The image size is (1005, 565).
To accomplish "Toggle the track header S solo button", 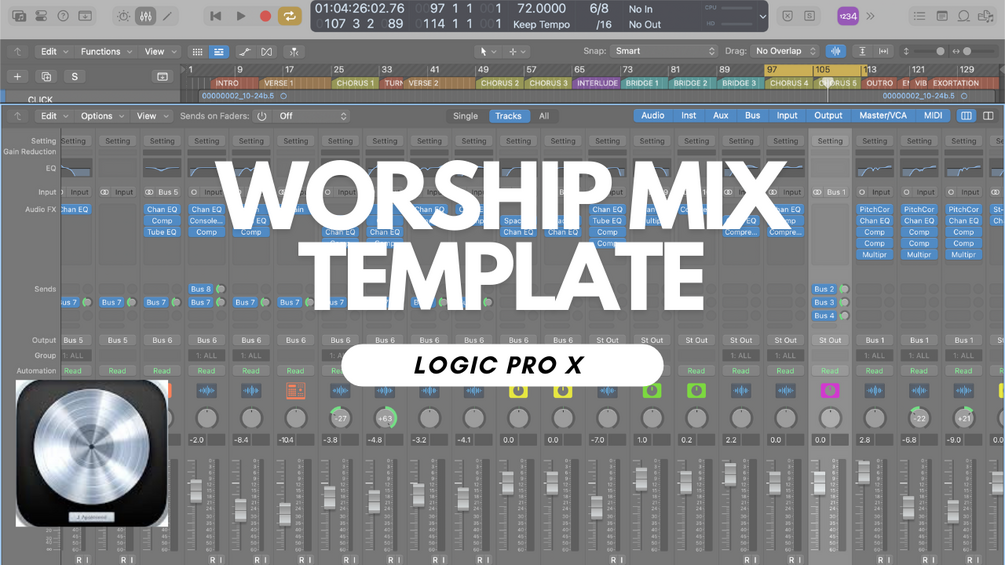I will point(74,77).
